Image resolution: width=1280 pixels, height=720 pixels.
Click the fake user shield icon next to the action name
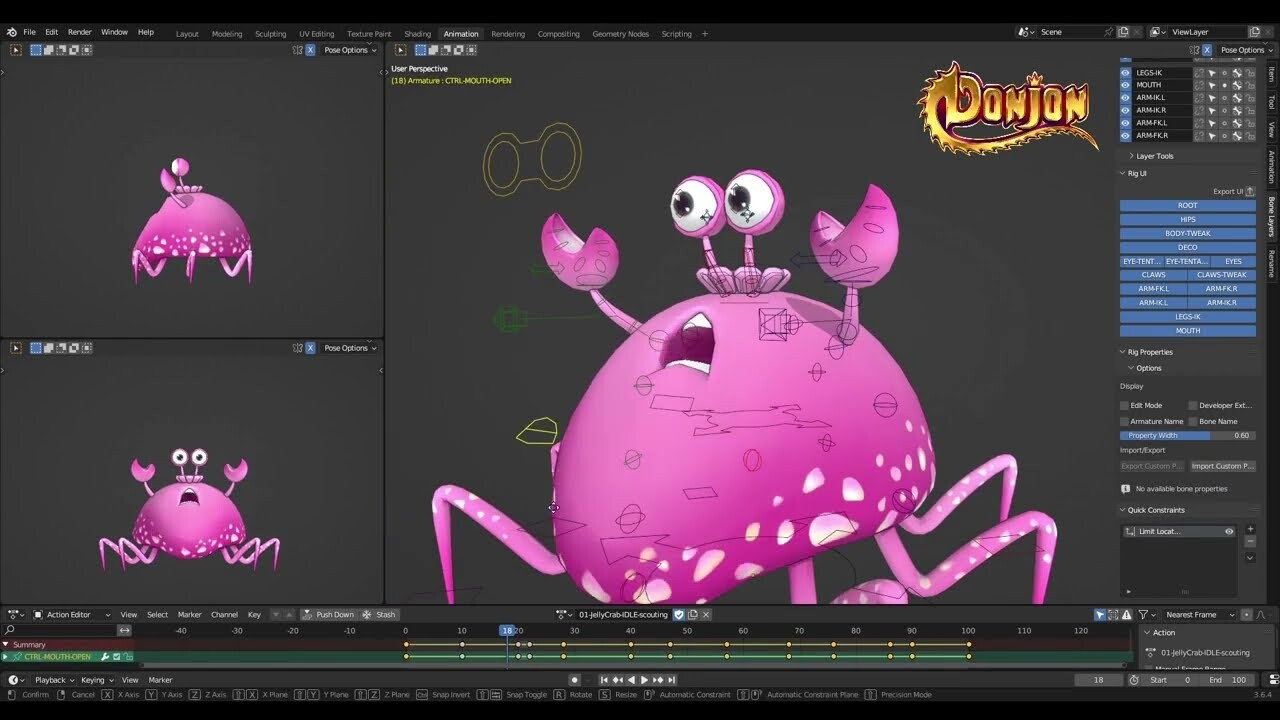click(679, 614)
